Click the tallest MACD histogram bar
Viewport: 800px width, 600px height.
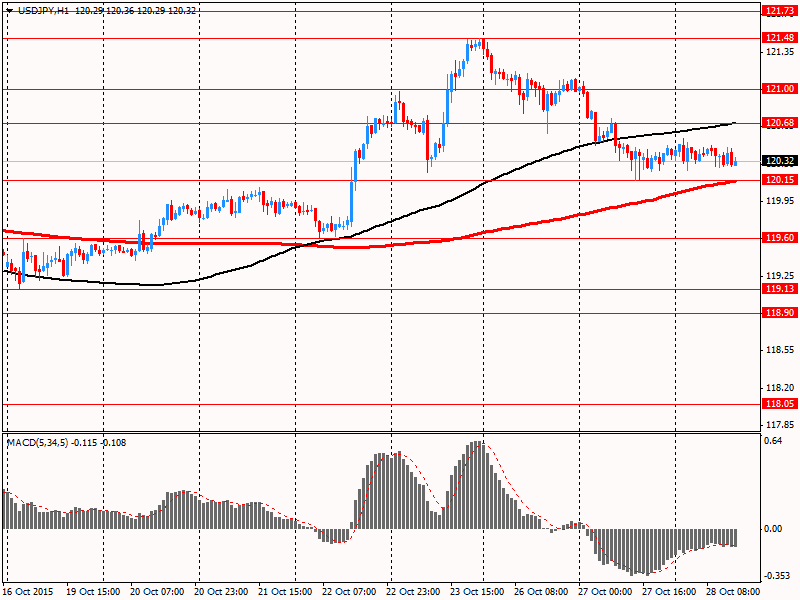(480, 485)
